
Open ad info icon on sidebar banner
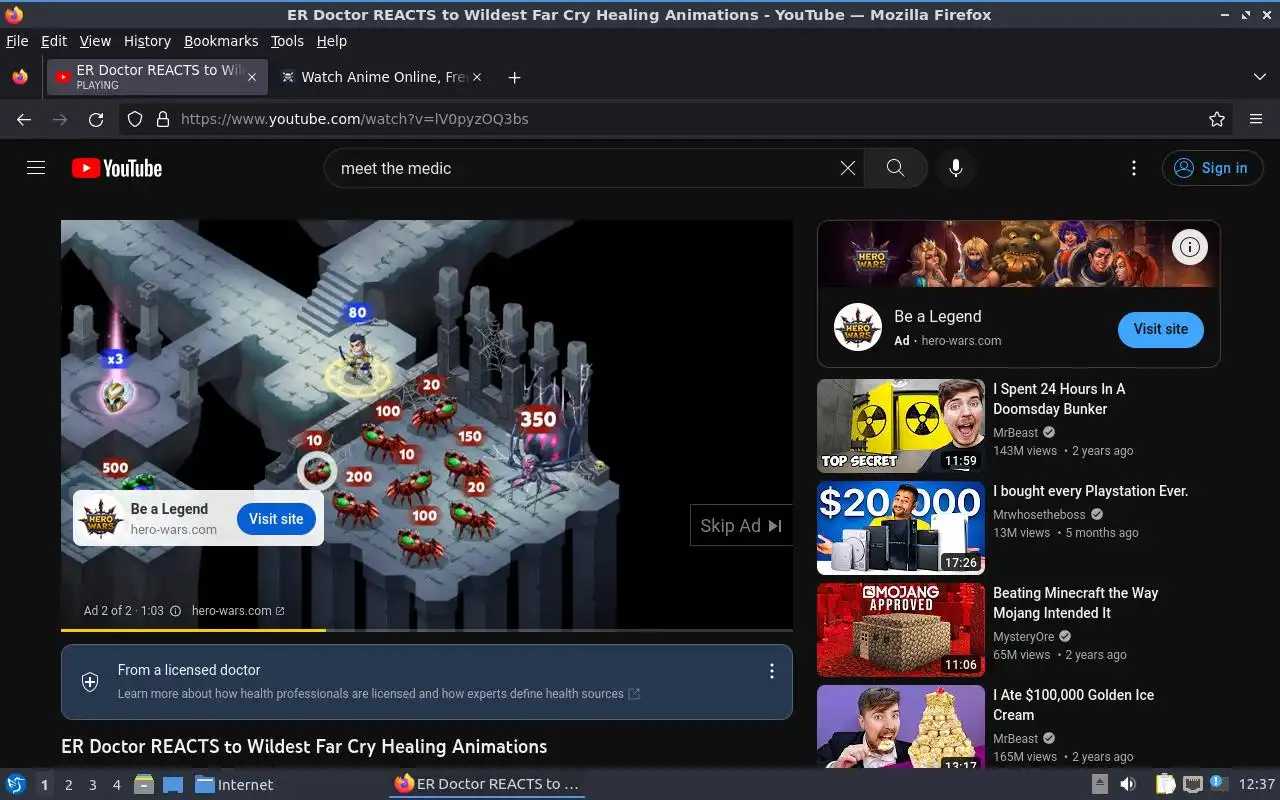click(1189, 247)
